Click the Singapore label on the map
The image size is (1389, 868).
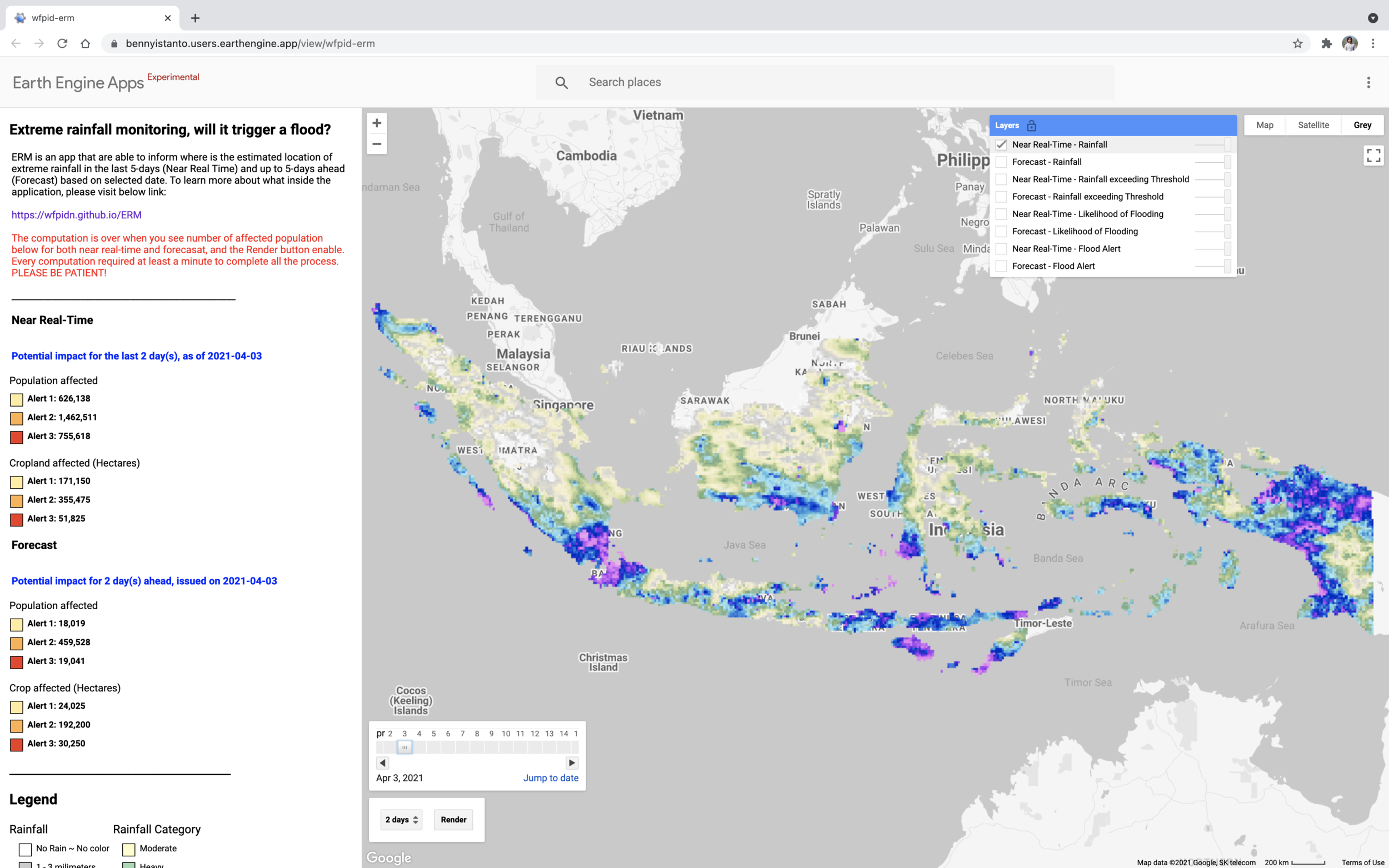point(563,405)
